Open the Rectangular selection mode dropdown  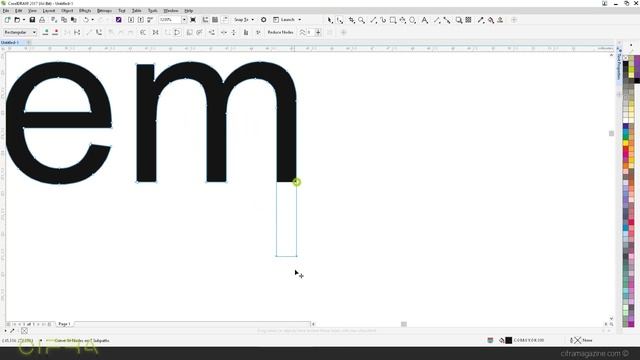point(20,32)
